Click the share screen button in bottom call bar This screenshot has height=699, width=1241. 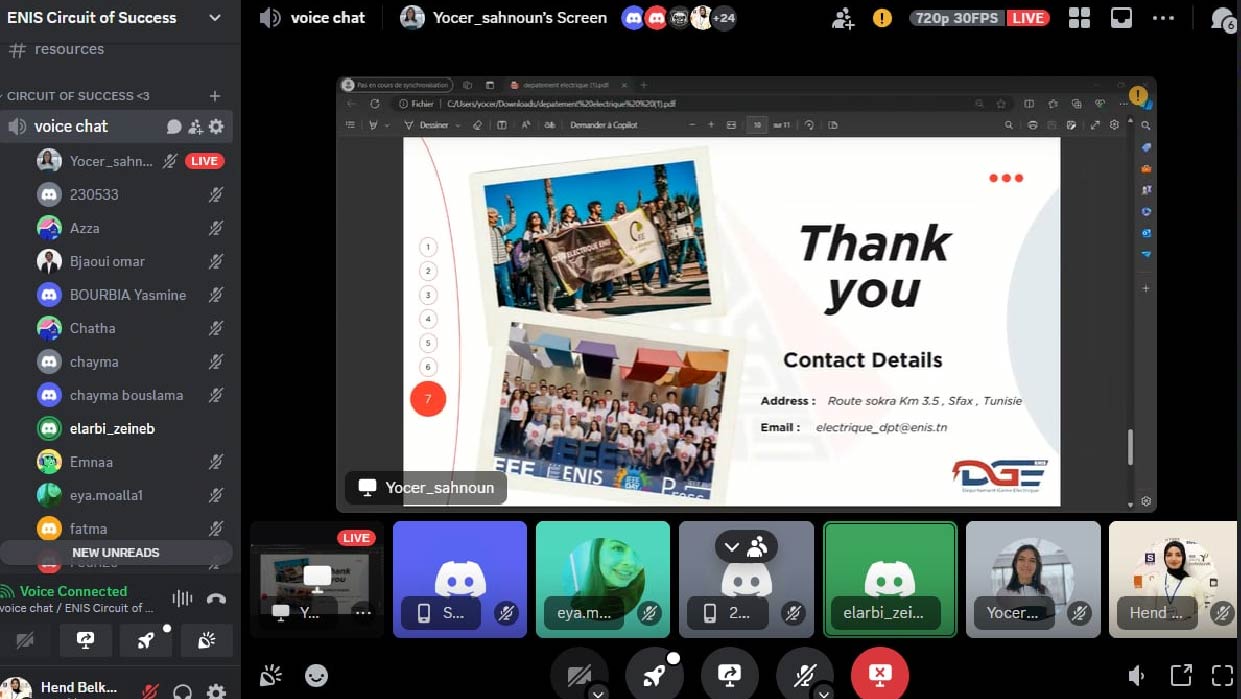coord(729,675)
